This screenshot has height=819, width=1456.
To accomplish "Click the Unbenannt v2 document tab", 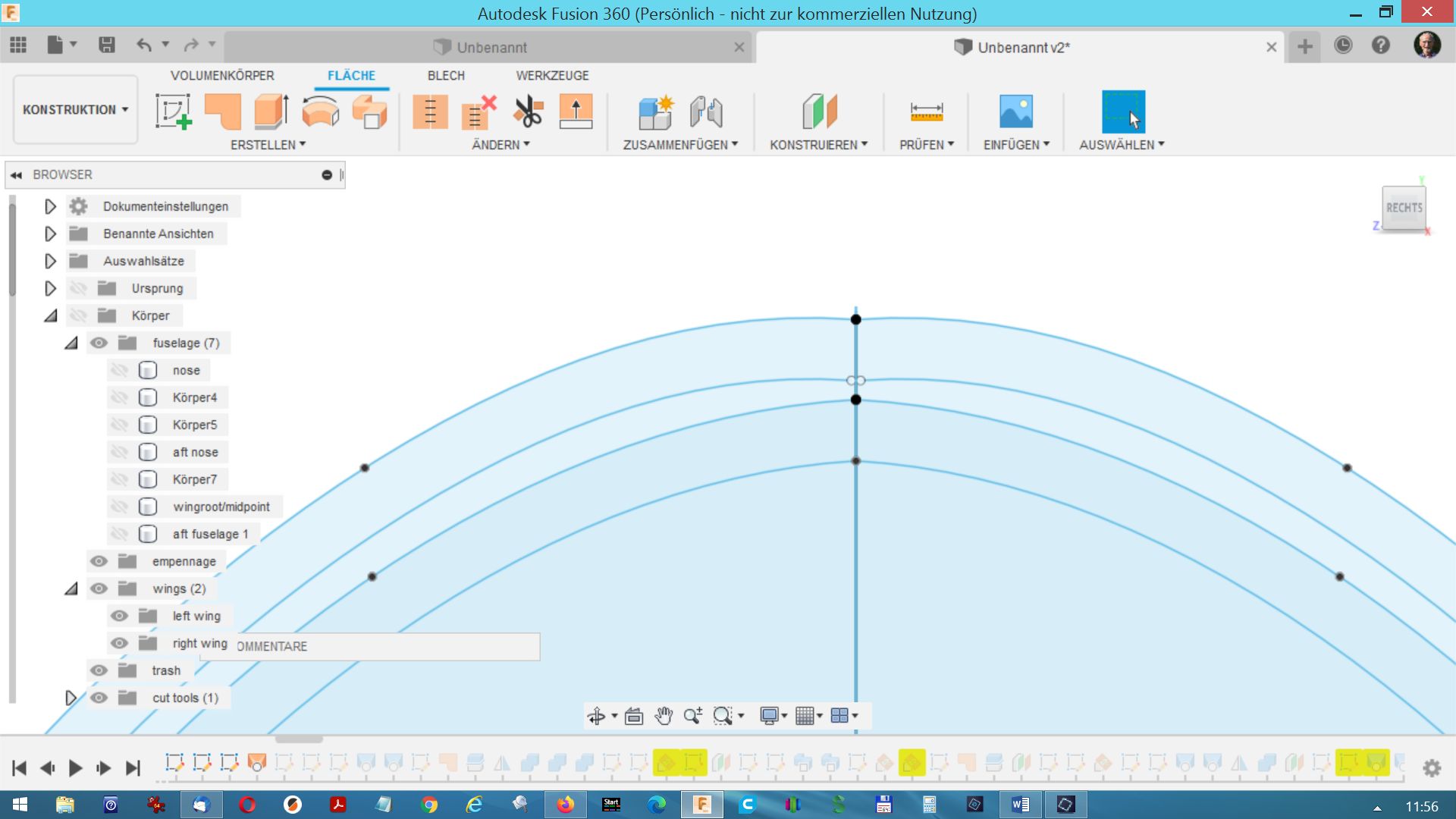I will pyautogui.click(x=1023, y=47).
